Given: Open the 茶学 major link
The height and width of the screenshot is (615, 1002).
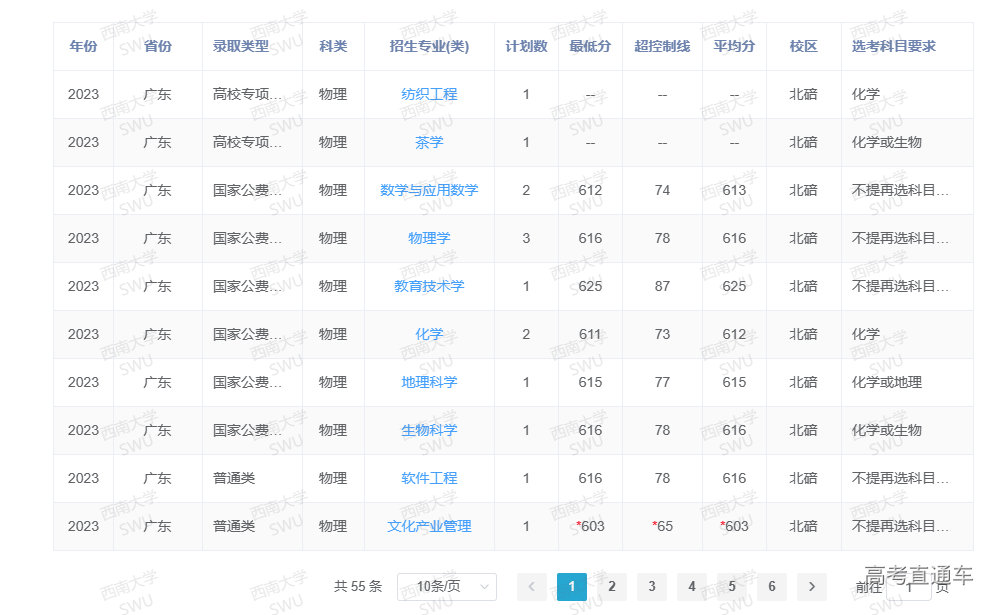Looking at the screenshot, I should coord(429,142).
